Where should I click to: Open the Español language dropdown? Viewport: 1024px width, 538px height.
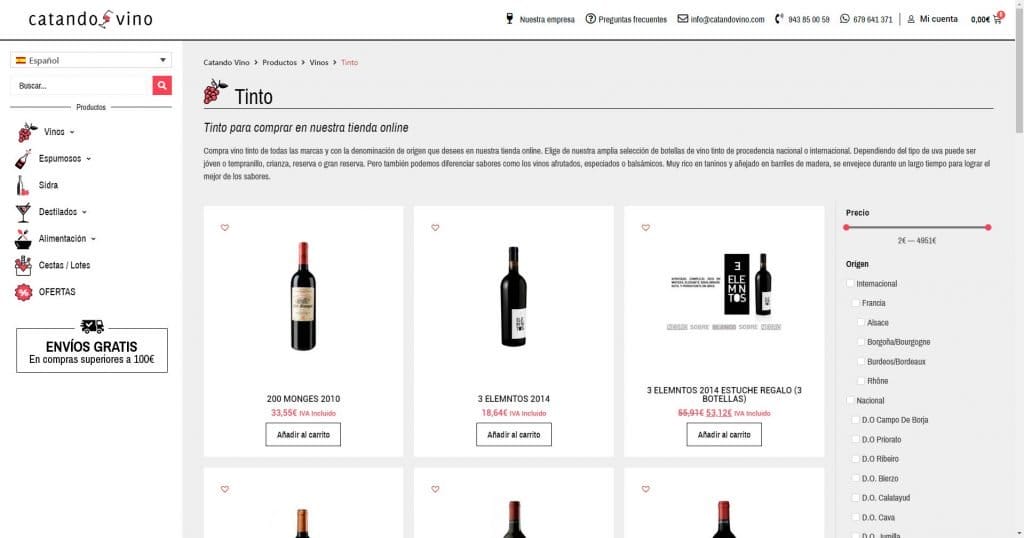click(x=91, y=60)
